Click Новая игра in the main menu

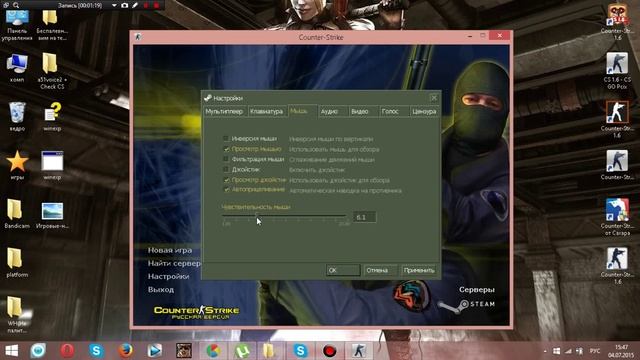[x=170, y=250]
